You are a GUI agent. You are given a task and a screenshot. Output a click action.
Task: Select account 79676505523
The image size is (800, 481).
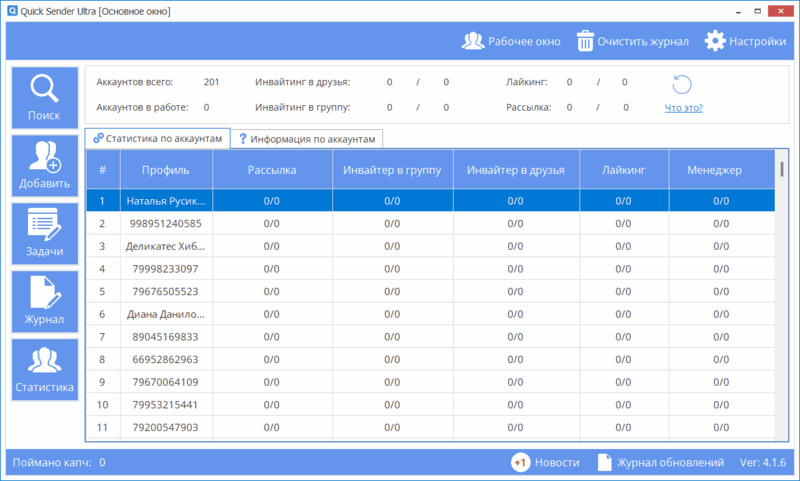[x=166, y=292]
